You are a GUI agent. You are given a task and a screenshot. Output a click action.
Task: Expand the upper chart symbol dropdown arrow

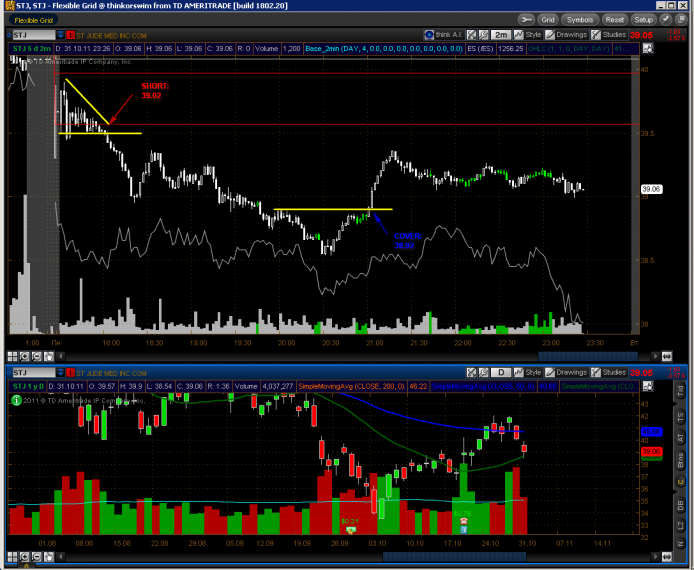click(x=60, y=35)
